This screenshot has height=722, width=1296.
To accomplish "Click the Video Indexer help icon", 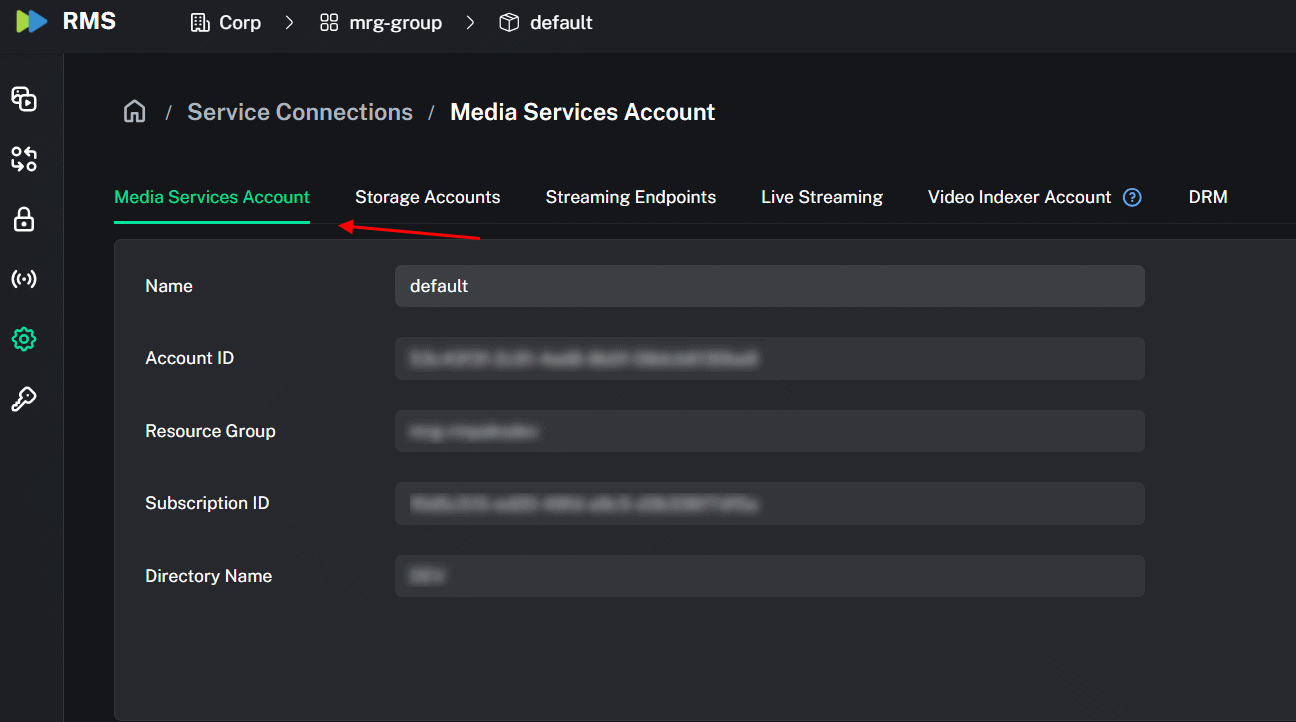I will tap(1132, 197).
